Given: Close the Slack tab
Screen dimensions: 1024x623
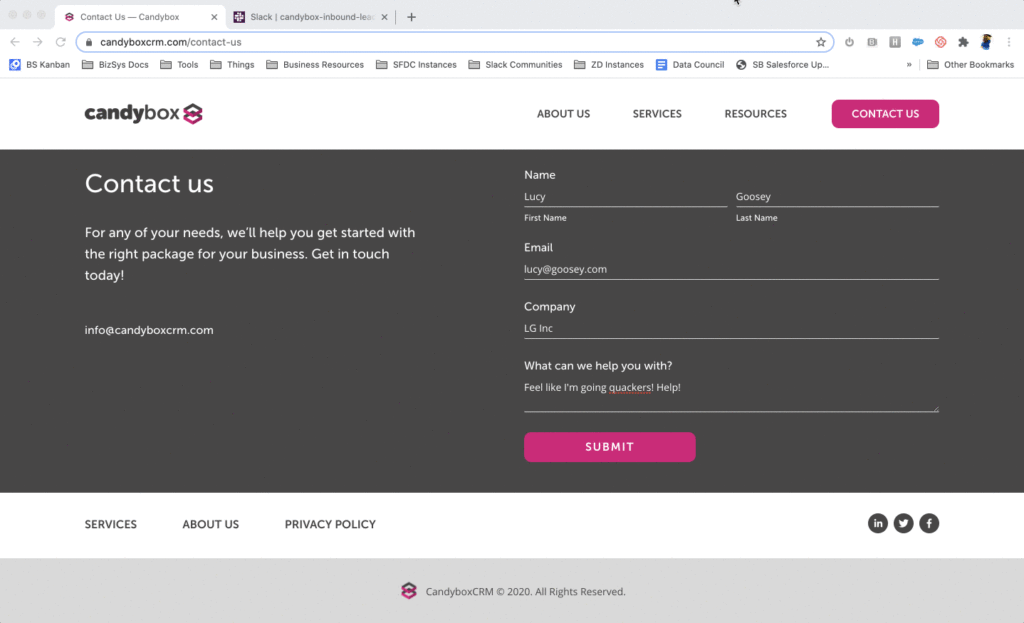Looking at the screenshot, I should pos(385,17).
